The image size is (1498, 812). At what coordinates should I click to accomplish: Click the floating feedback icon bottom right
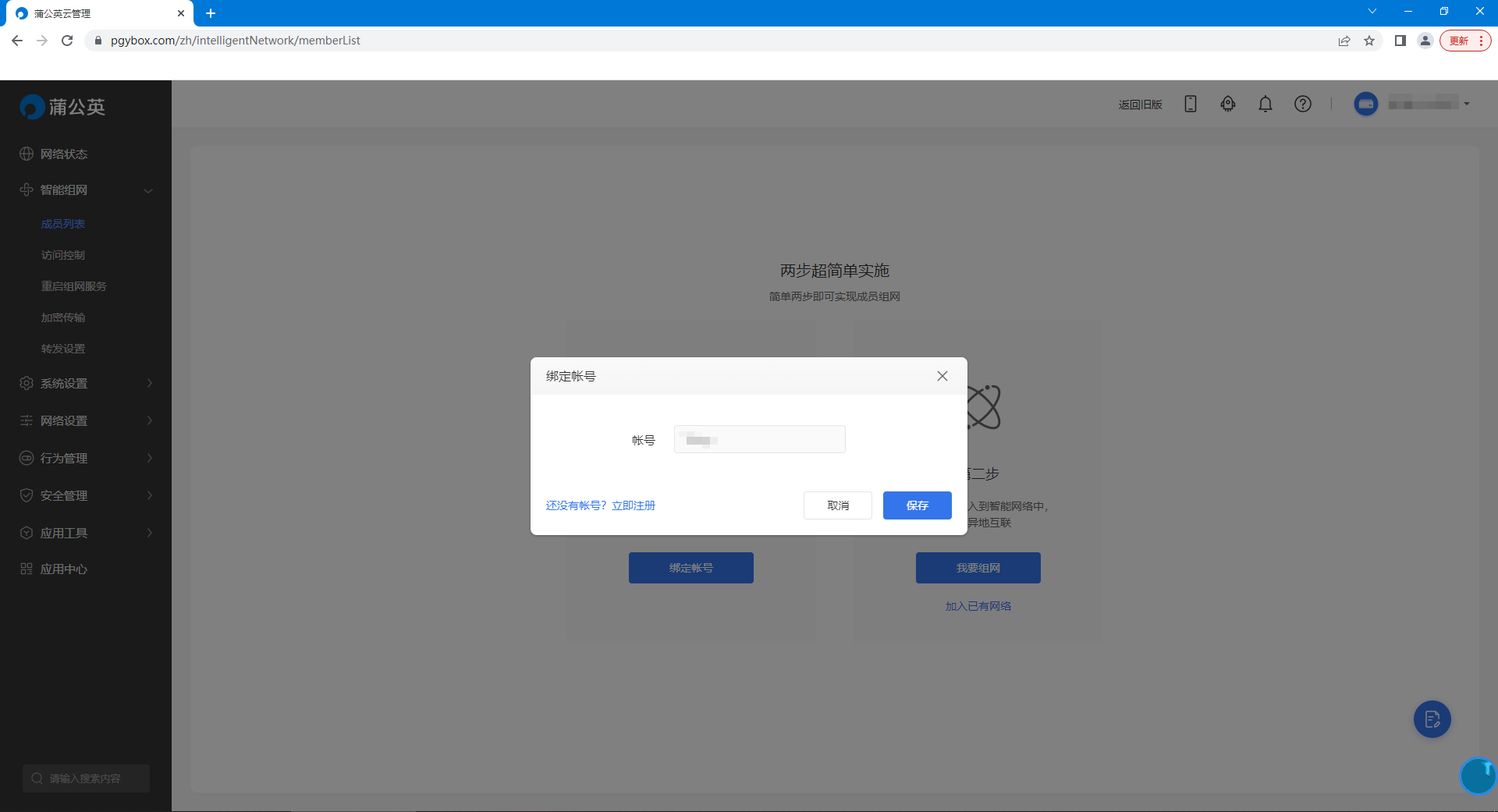[1431, 719]
